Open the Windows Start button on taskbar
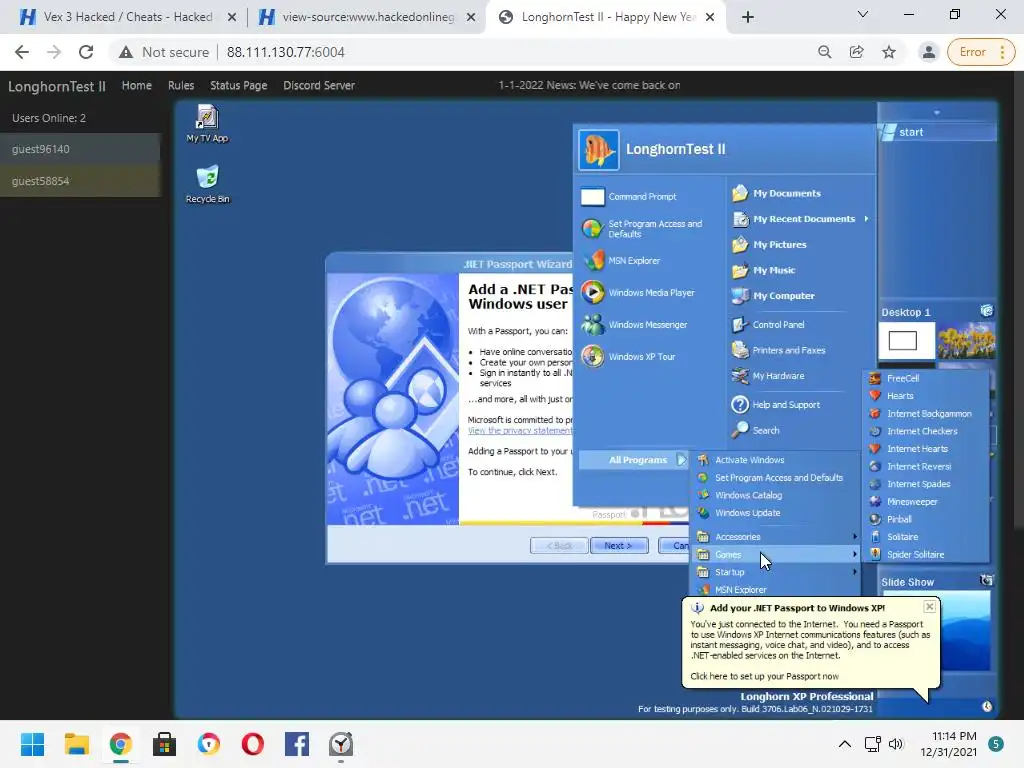The height and width of the screenshot is (768, 1024). point(32,744)
